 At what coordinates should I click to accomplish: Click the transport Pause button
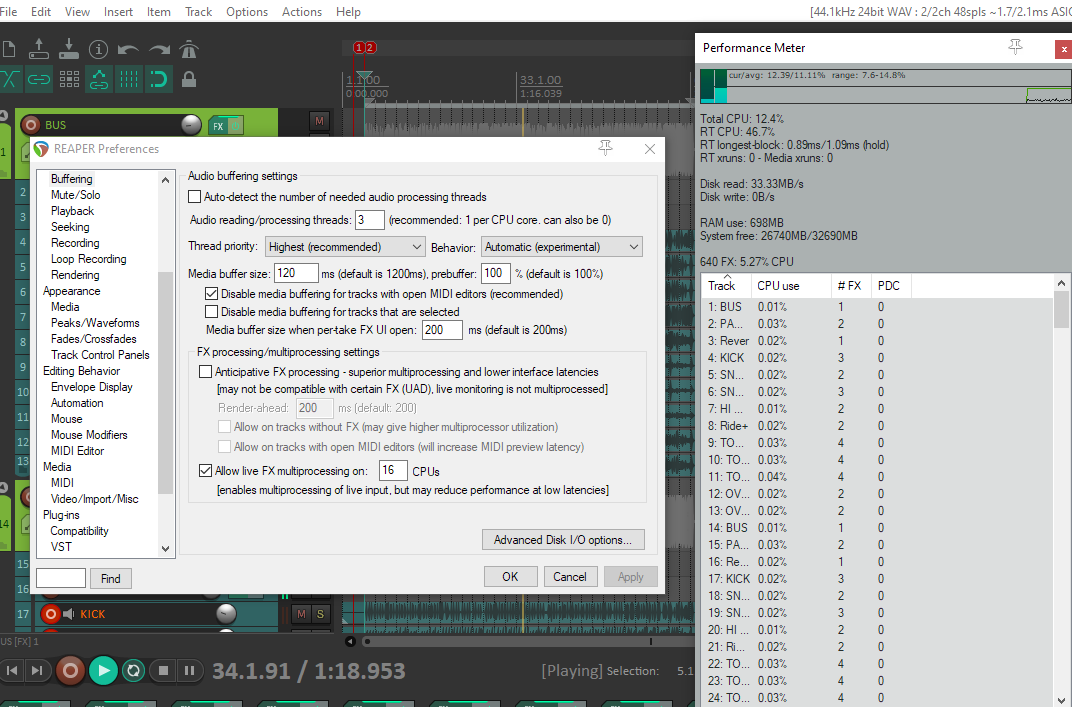click(x=189, y=671)
